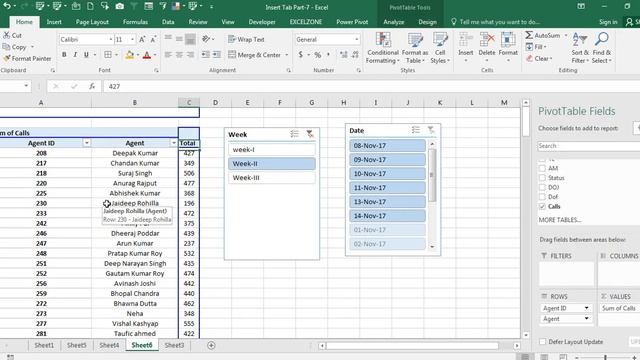This screenshot has height=360, width=640.
Task: Click the Date slicer vertical scrollbar
Action: pyautogui.click(x=432, y=176)
